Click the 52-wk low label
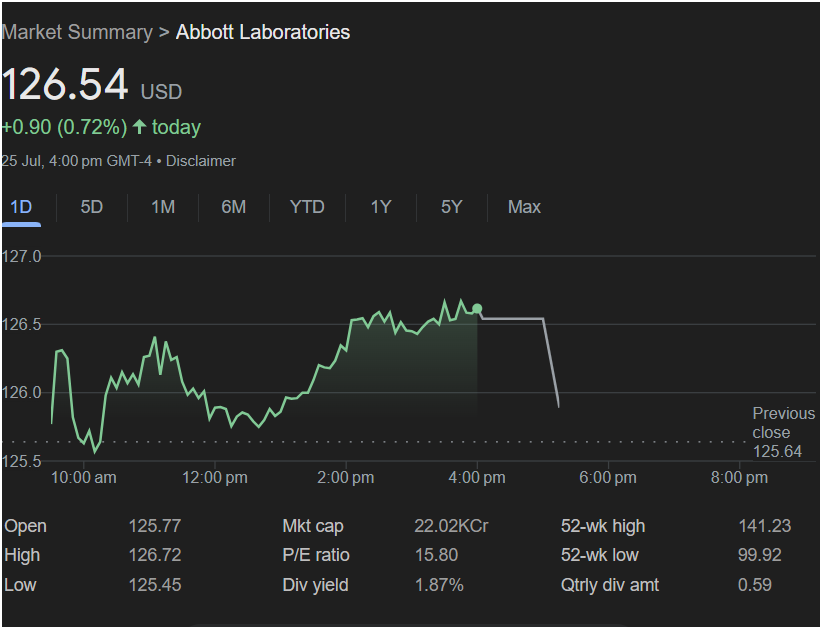The height and width of the screenshot is (629, 822). click(600, 555)
